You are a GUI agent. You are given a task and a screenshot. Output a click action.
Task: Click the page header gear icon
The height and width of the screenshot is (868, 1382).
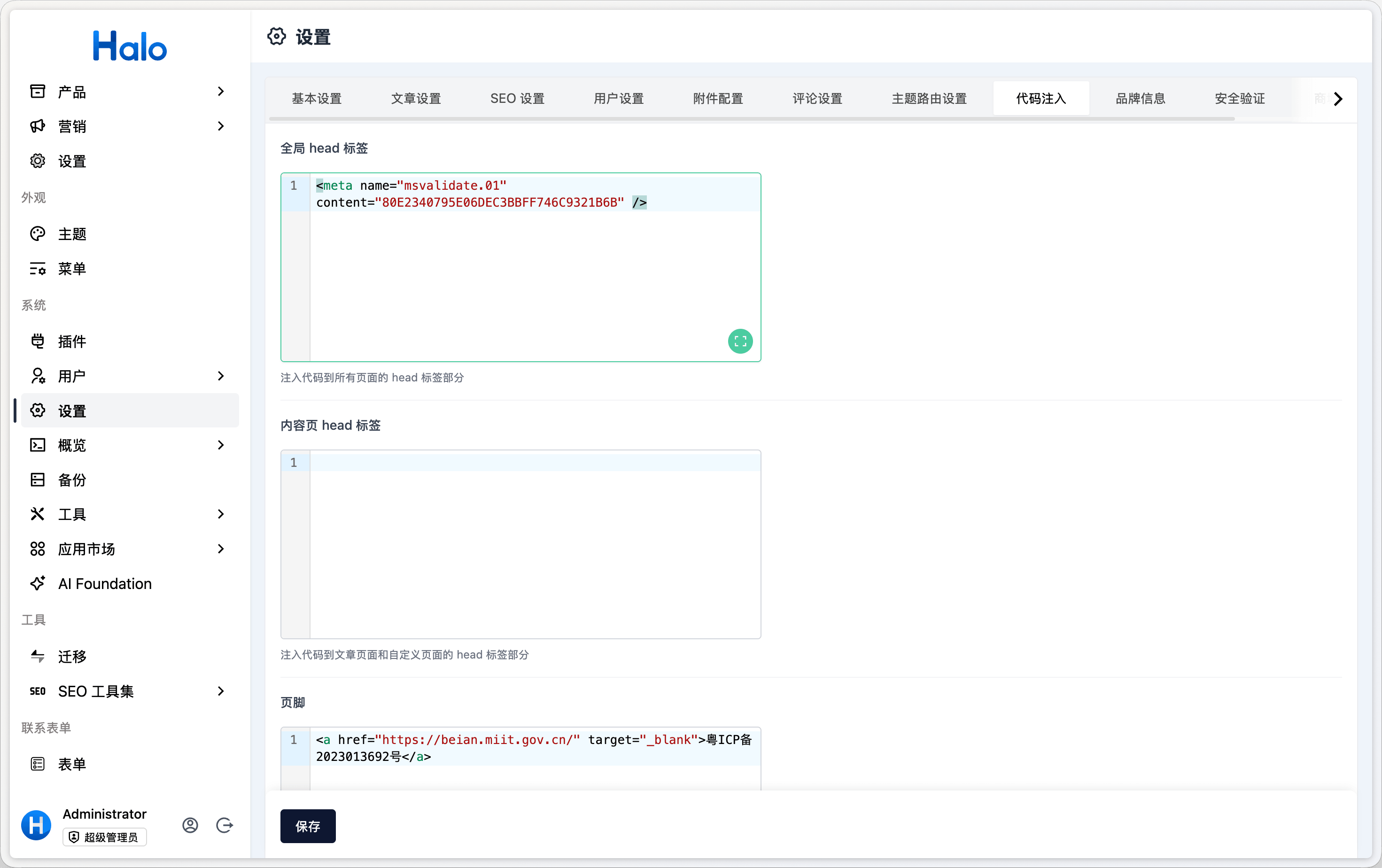pos(277,36)
